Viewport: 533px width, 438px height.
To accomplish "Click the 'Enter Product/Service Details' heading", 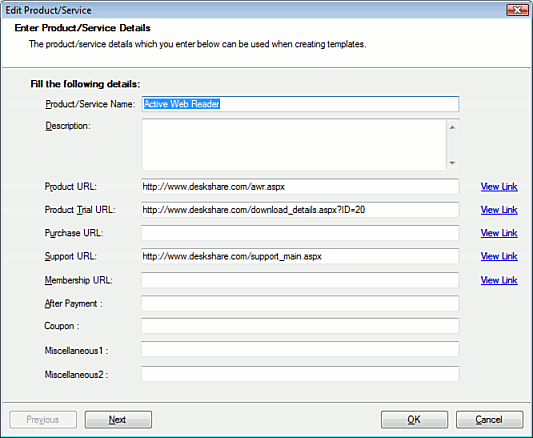I will coord(82,28).
